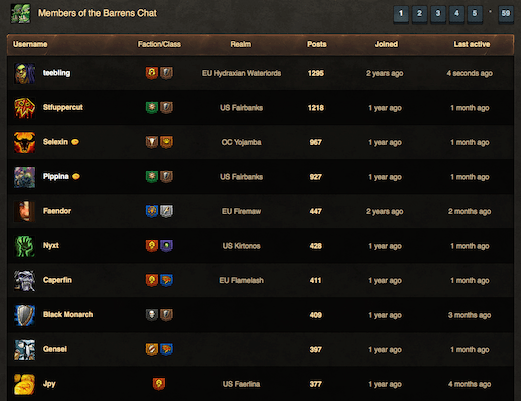This screenshot has width=521, height=401.
Task: Sort by the Posts column header
Action: [317, 44]
